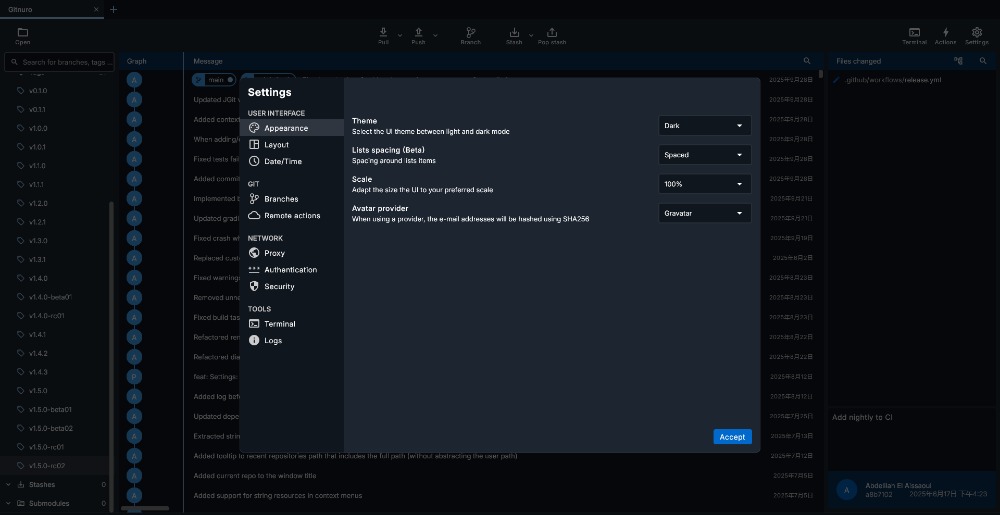Click the Actions lightning bolt icon
Viewport: 1000px width, 515px height.
click(946, 34)
